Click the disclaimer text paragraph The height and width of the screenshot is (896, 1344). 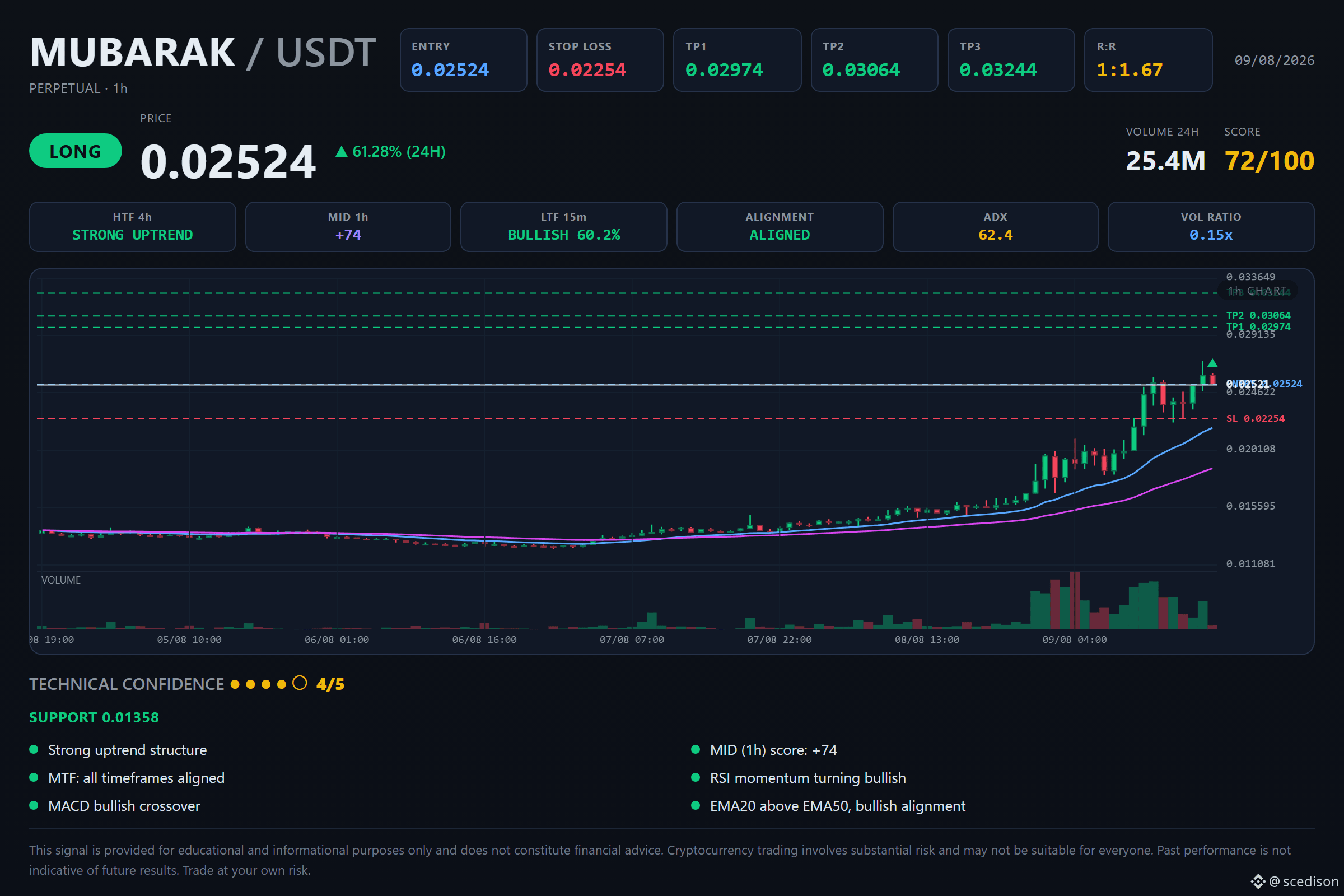tap(660, 861)
